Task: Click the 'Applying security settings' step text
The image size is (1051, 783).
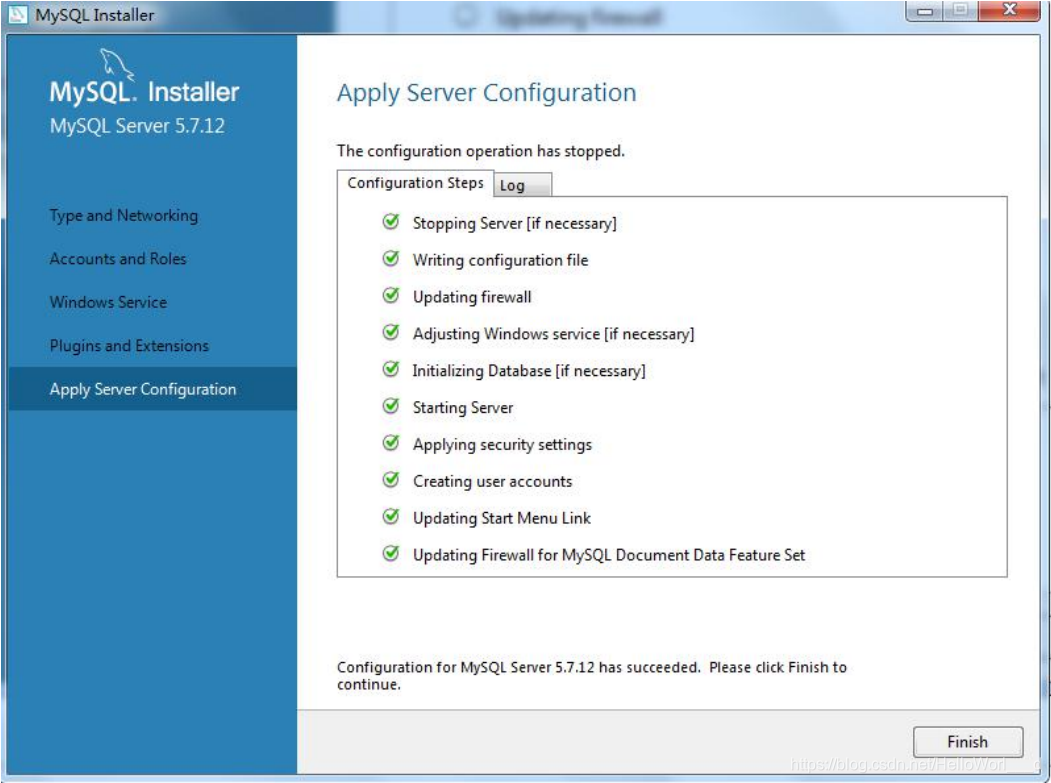Action: tap(502, 444)
